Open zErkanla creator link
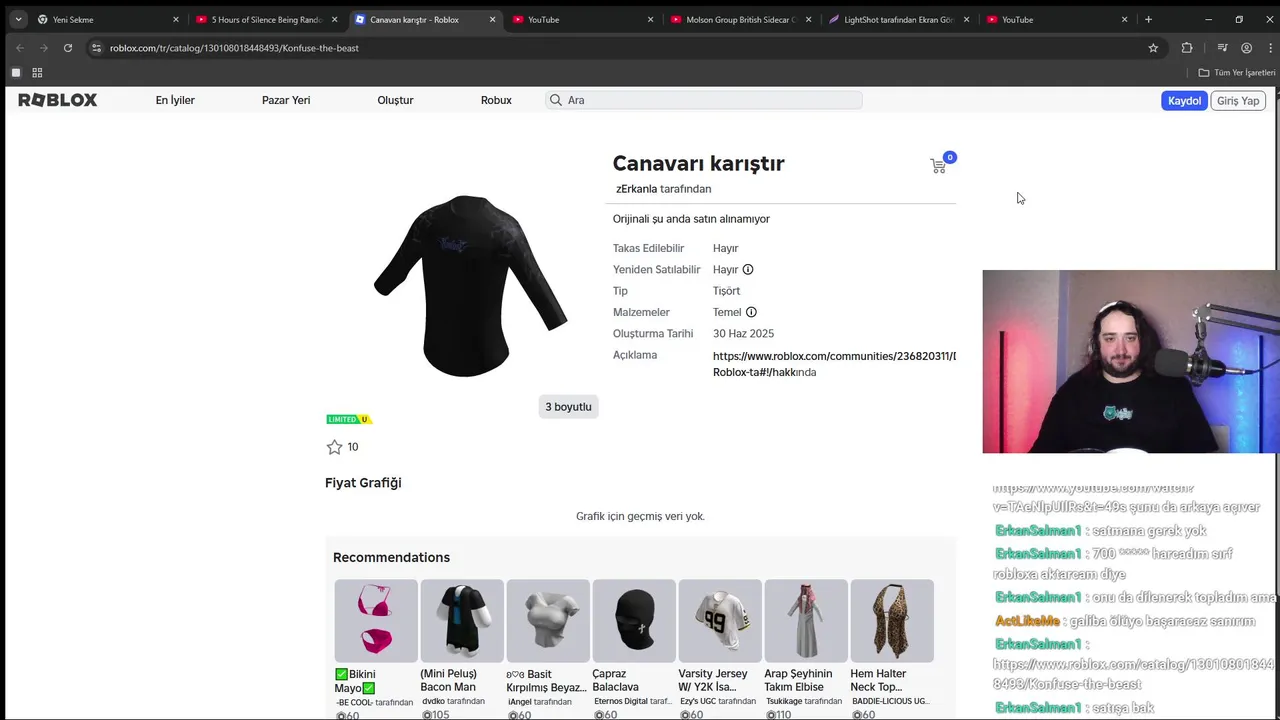Viewport: 1280px width, 720px height. click(x=636, y=189)
